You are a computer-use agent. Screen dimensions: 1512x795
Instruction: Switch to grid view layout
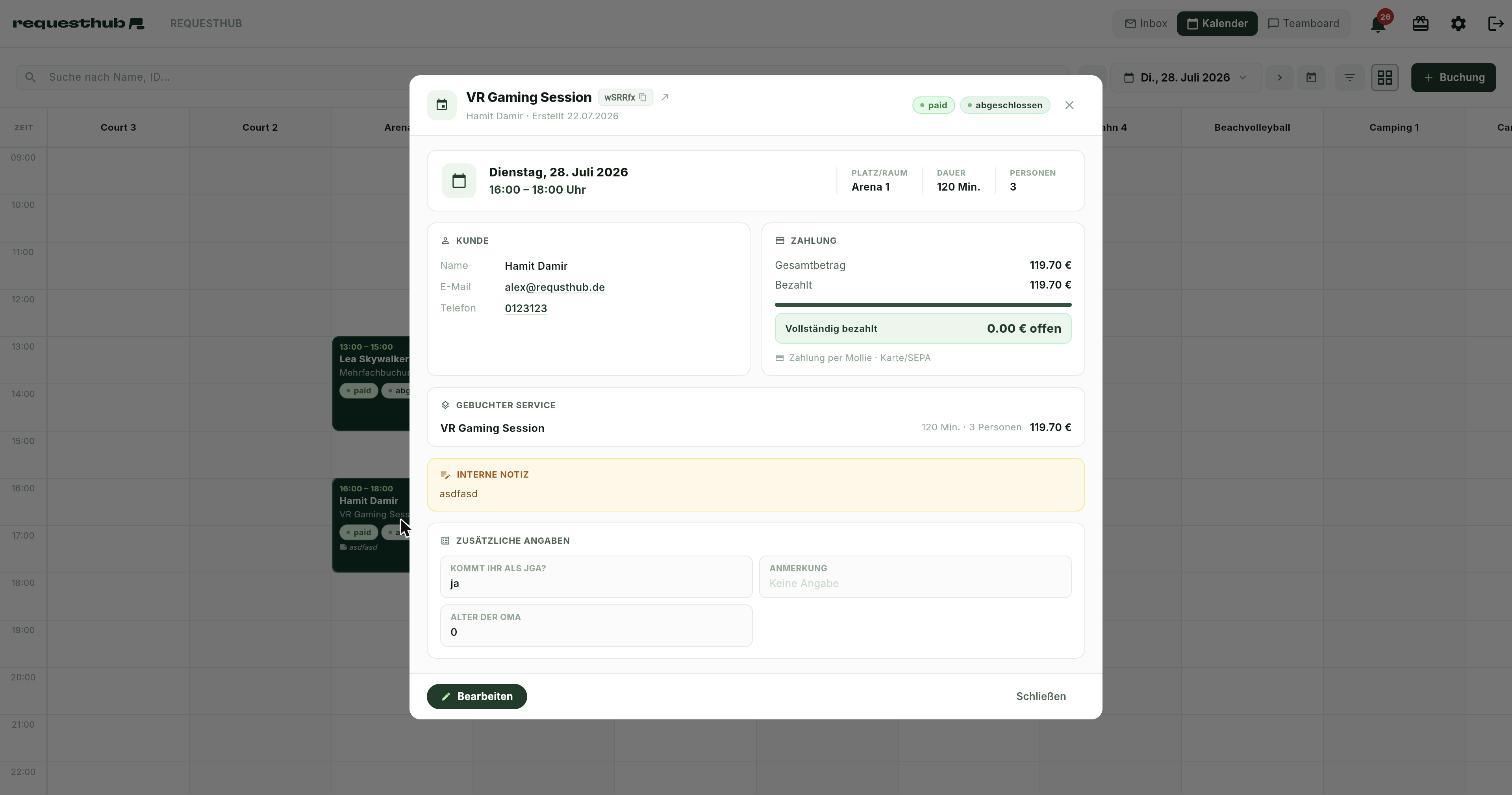point(1385,77)
